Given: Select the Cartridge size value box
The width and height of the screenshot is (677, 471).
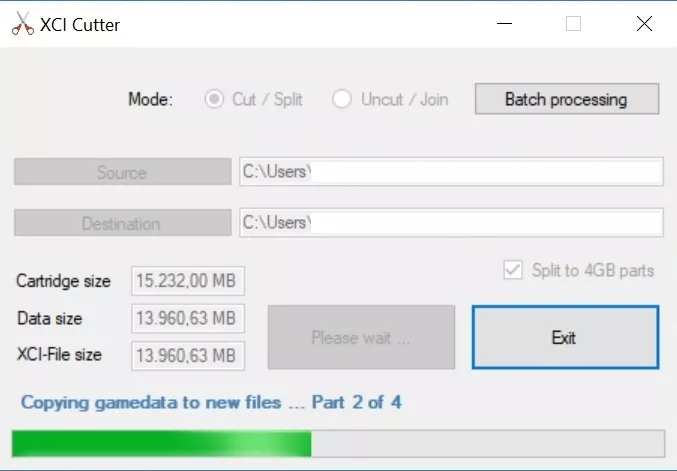Looking at the screenshot, I should [x=188, y=282].
